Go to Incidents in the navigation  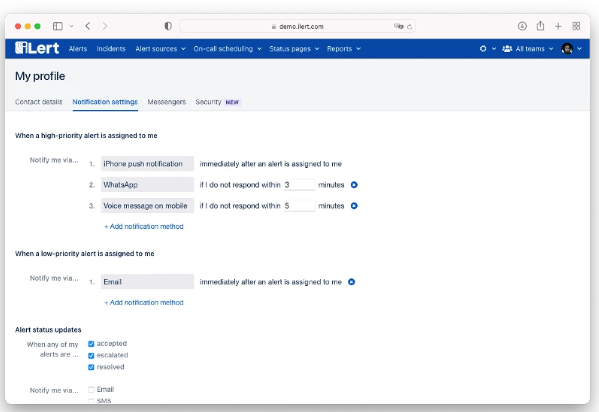coord(111,49)
